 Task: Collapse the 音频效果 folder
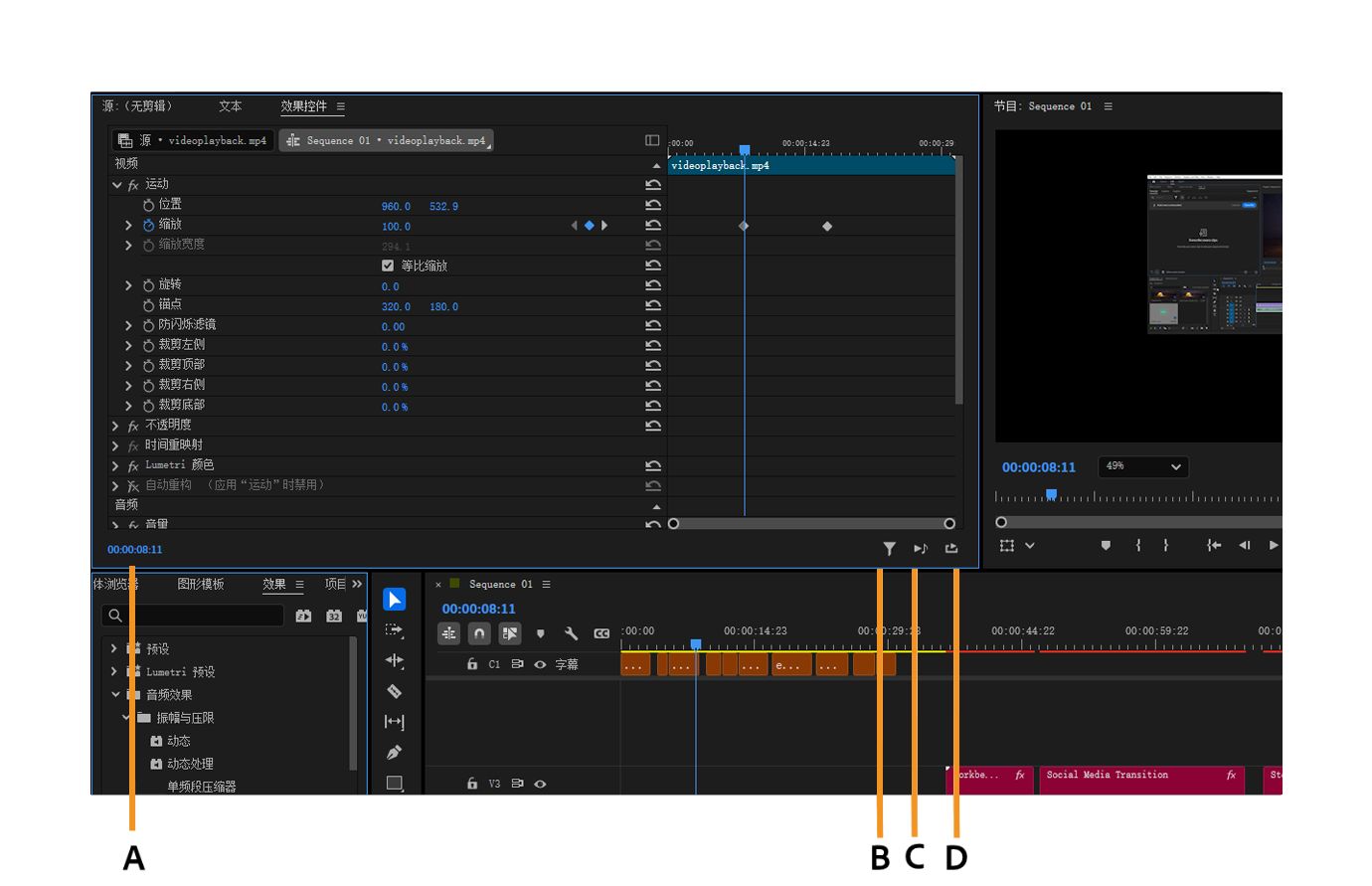coord(115,694)
